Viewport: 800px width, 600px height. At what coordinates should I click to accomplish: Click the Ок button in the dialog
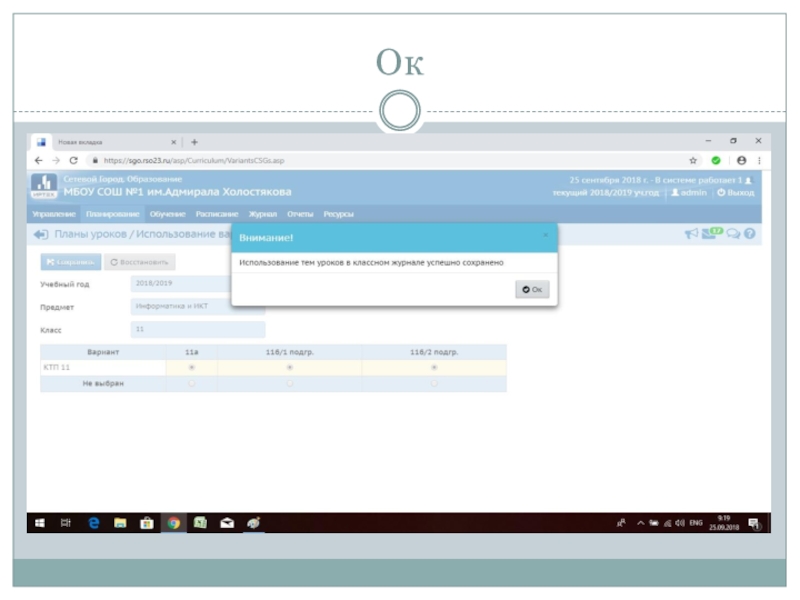(532, 289)
